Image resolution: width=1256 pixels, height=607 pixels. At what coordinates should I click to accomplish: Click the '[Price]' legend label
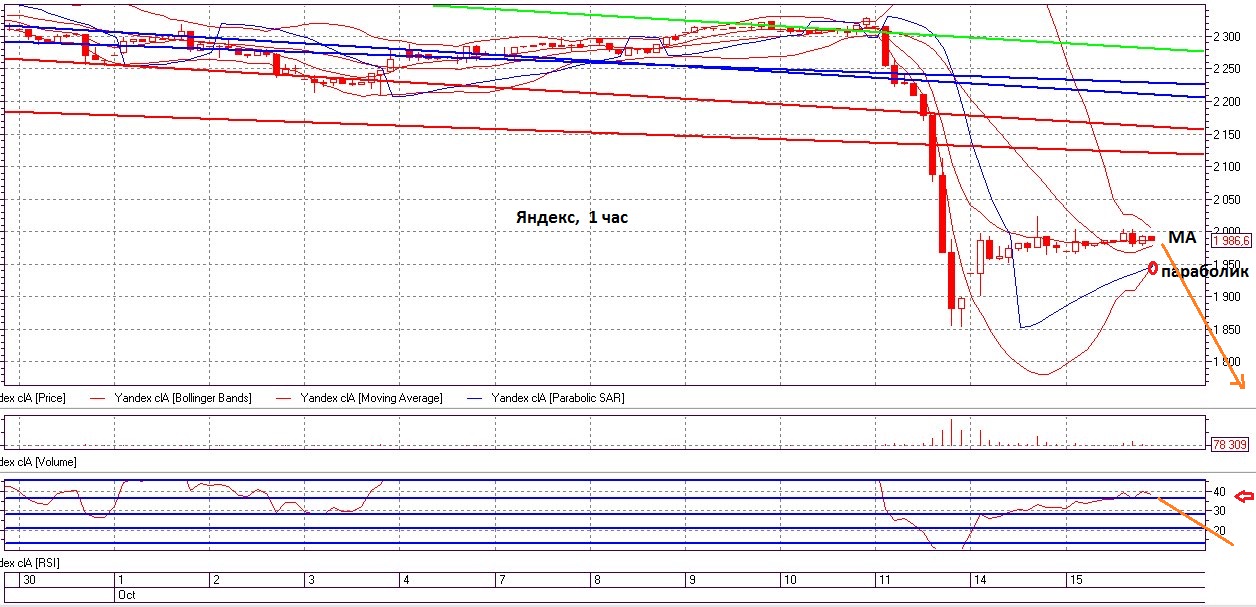click(49, 398)
